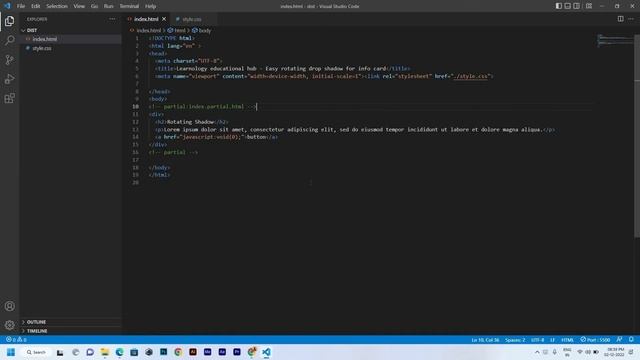Toggle the secondary side bar layout icon
This screenshot has width=640, height=360.
coord(576,6)
